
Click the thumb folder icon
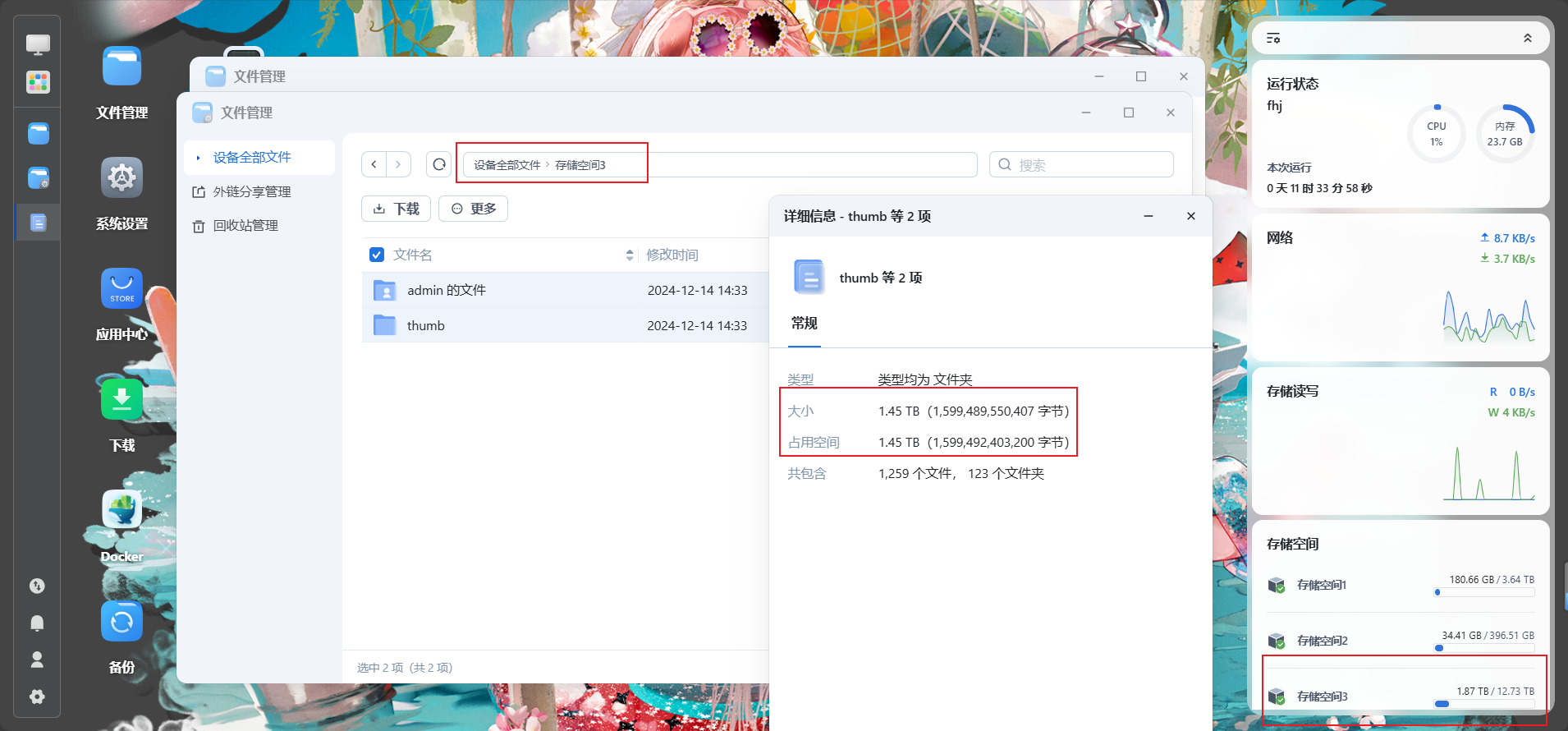(x=384, y=325)
